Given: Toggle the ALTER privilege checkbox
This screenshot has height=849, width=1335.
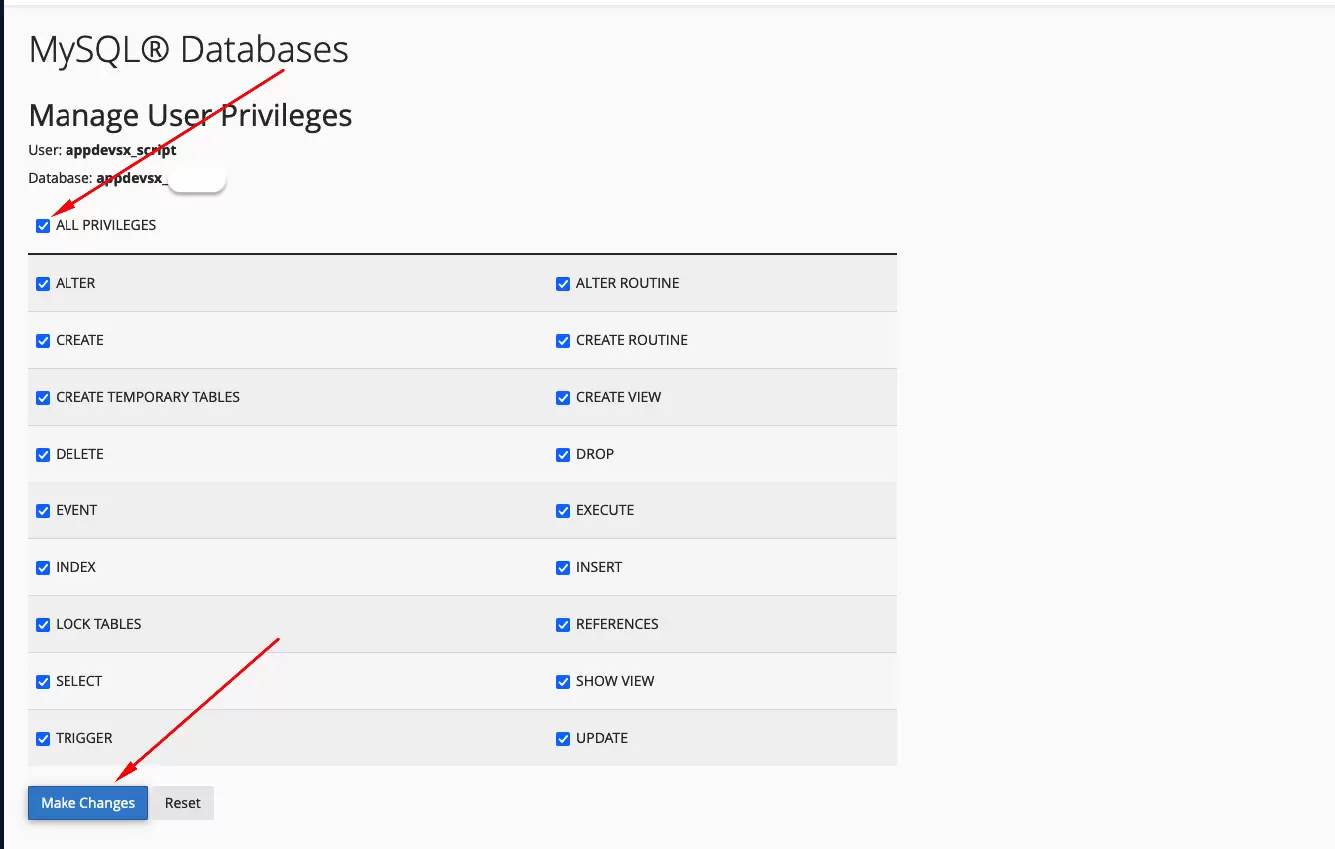Looking at the screenshot, I should 43,283.
